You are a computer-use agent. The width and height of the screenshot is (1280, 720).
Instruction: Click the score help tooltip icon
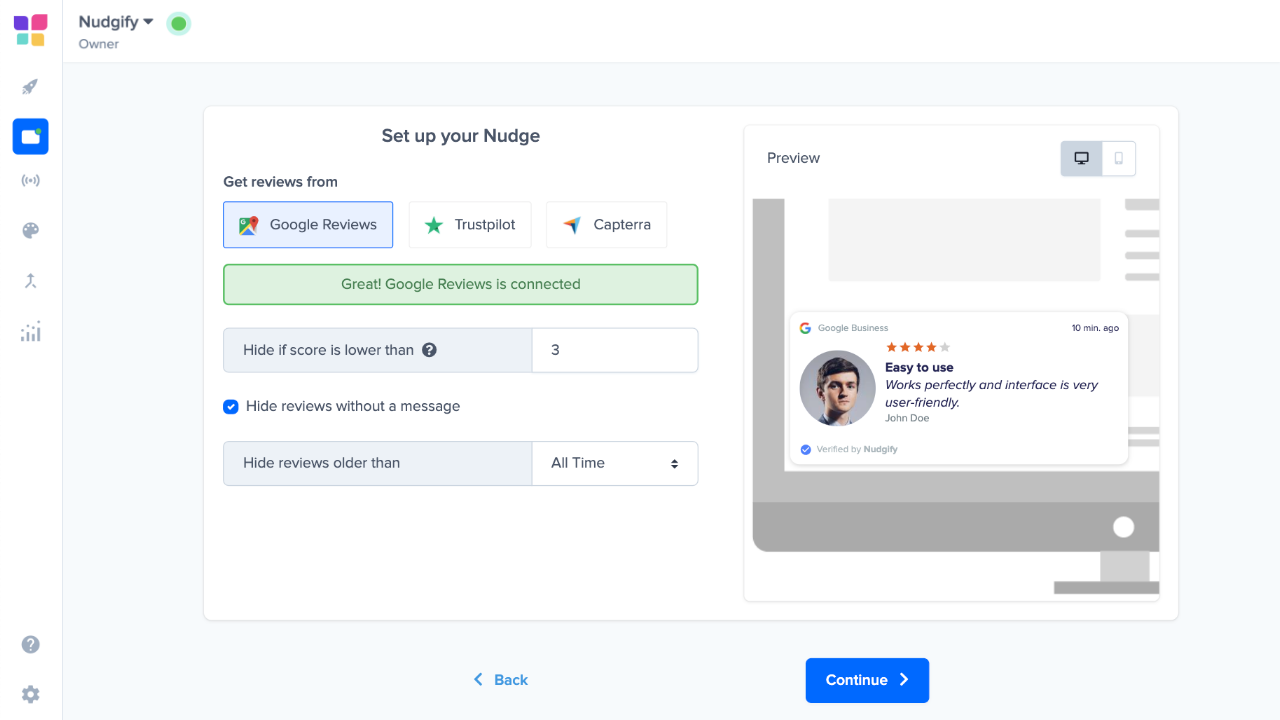coord(429,350)
